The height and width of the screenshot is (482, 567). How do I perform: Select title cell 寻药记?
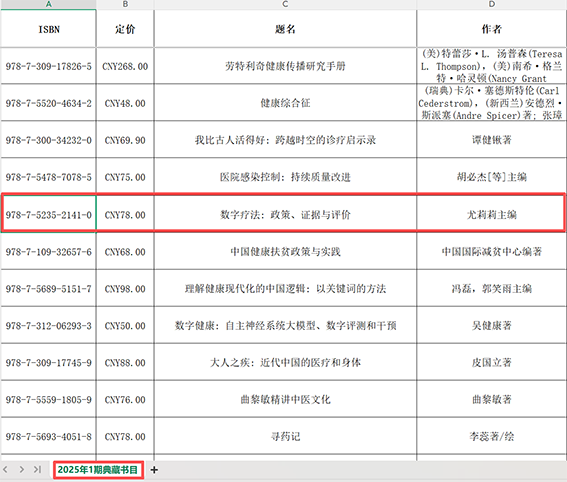(x=285, y=436)
